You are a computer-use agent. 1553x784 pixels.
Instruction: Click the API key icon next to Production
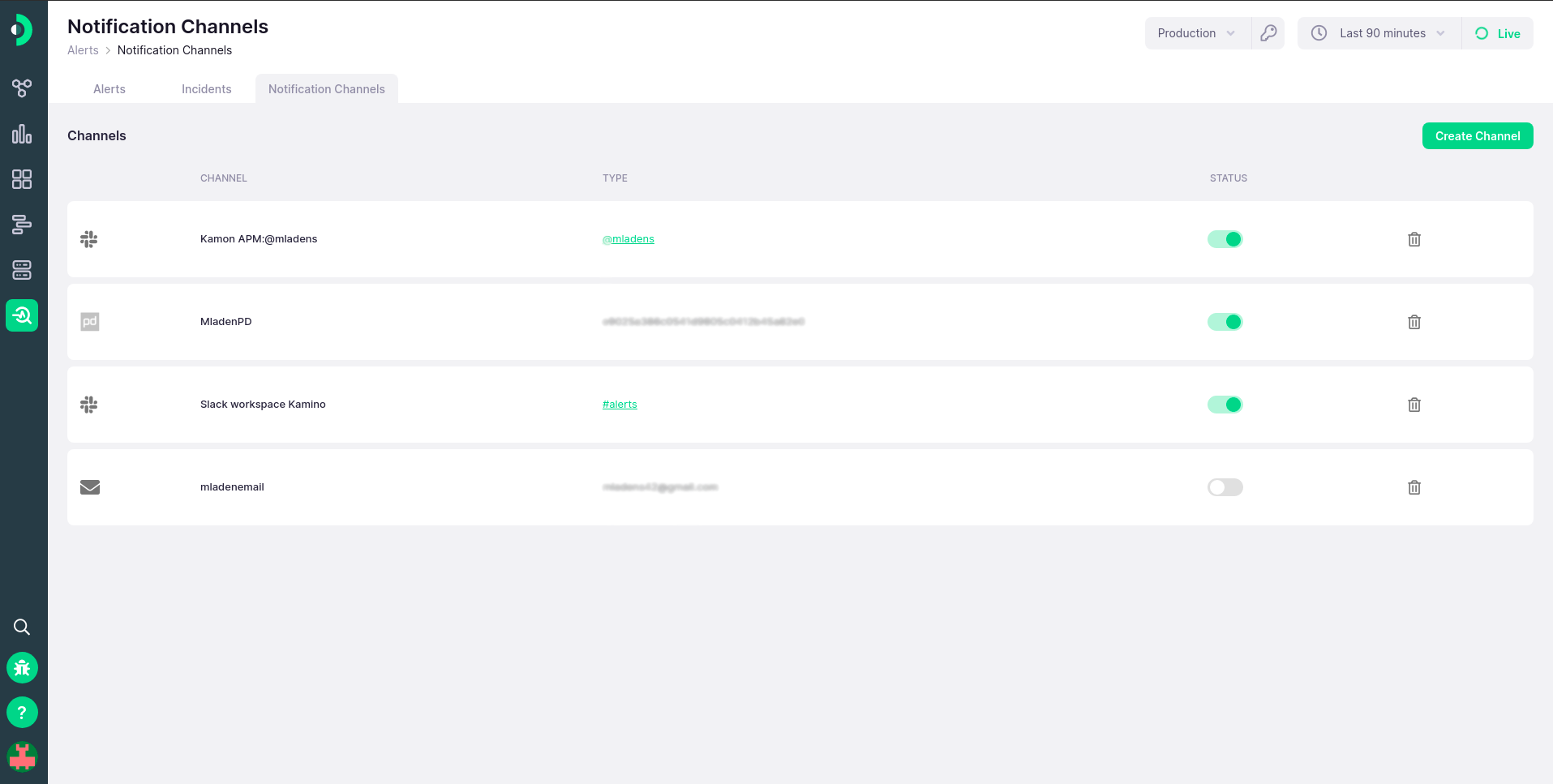pos(1268,33)
